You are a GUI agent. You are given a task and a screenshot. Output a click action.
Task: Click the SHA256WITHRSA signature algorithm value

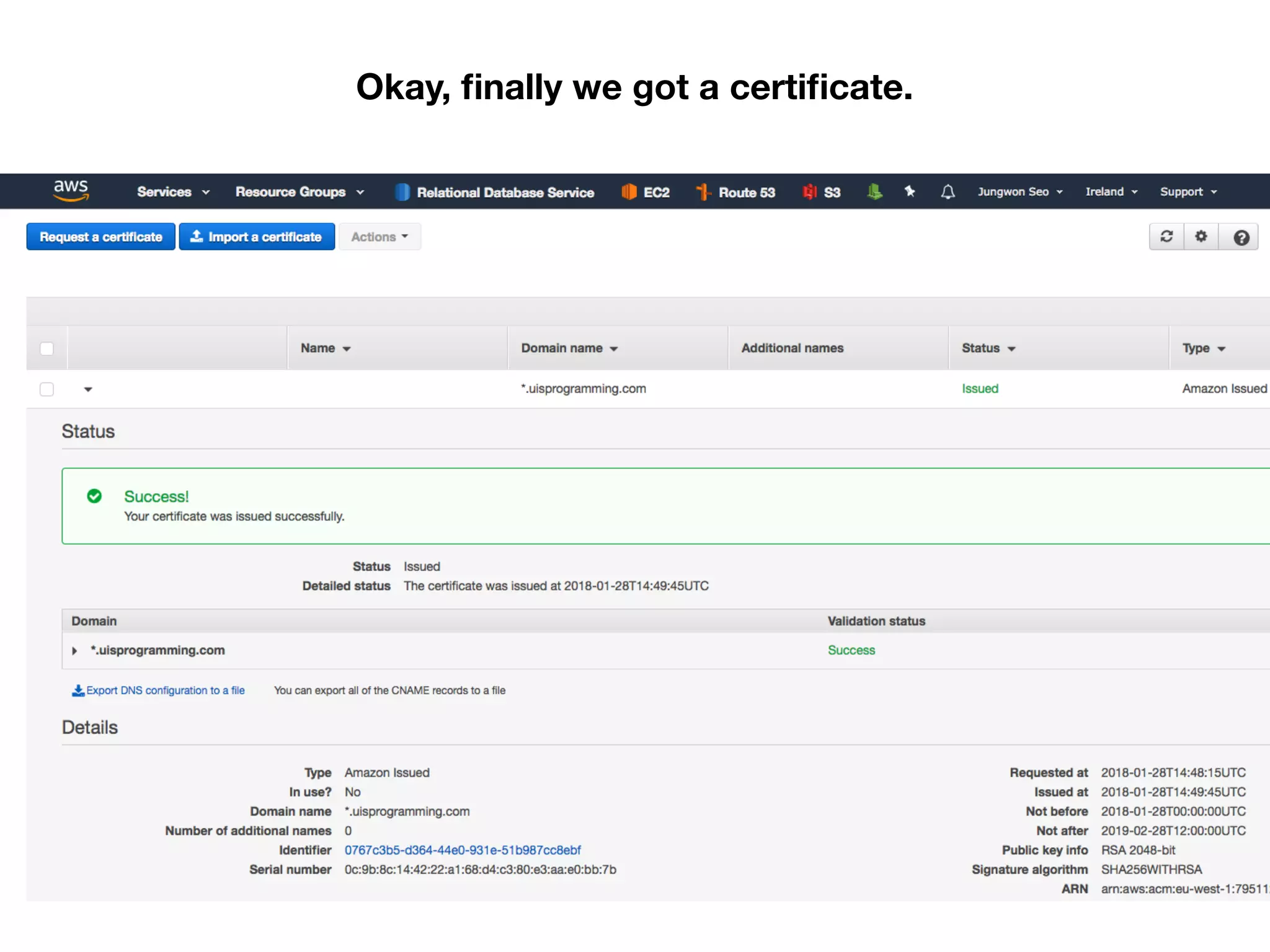(x=1152, y=870)
